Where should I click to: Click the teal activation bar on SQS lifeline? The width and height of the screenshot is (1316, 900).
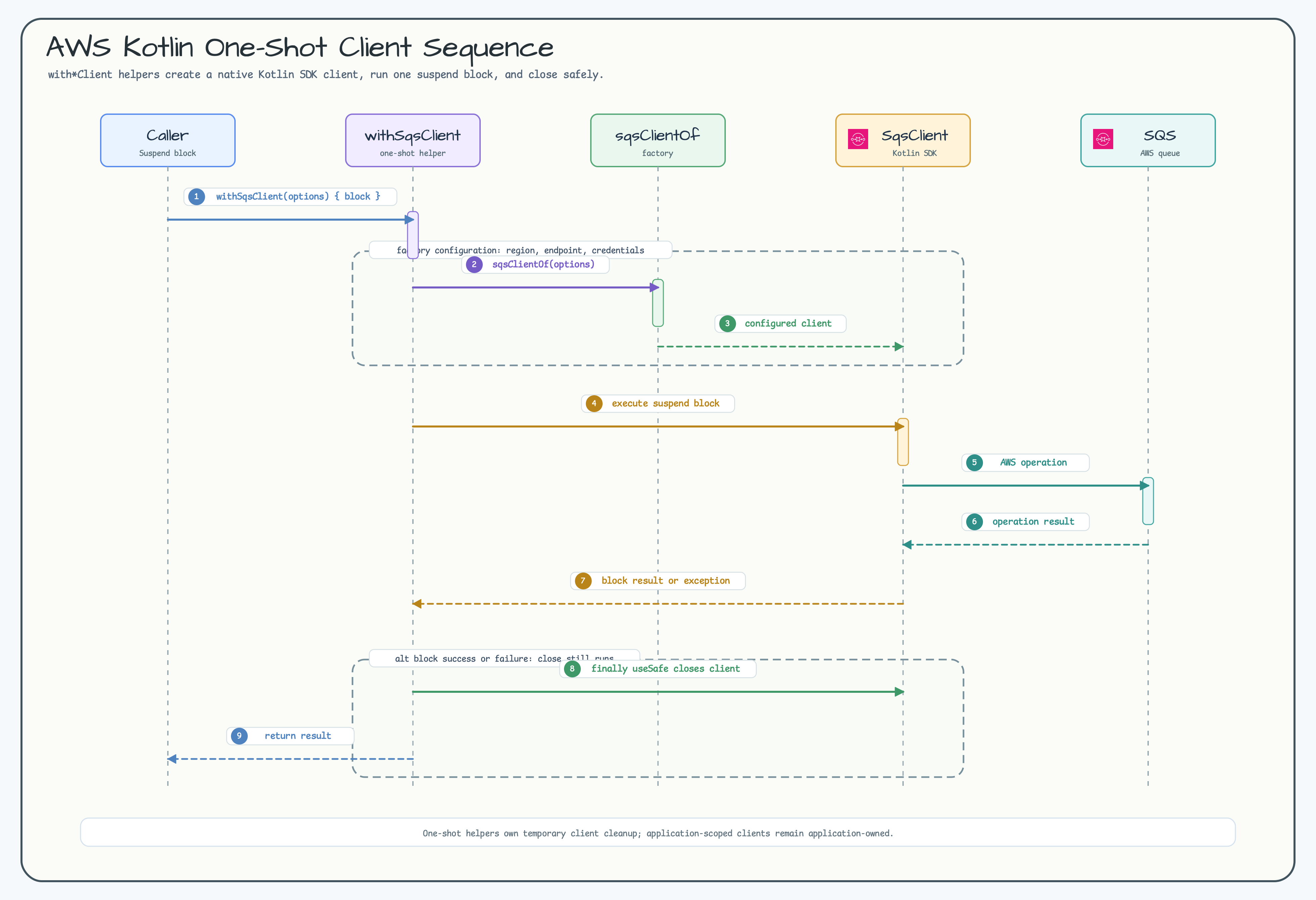point(1148,501)
